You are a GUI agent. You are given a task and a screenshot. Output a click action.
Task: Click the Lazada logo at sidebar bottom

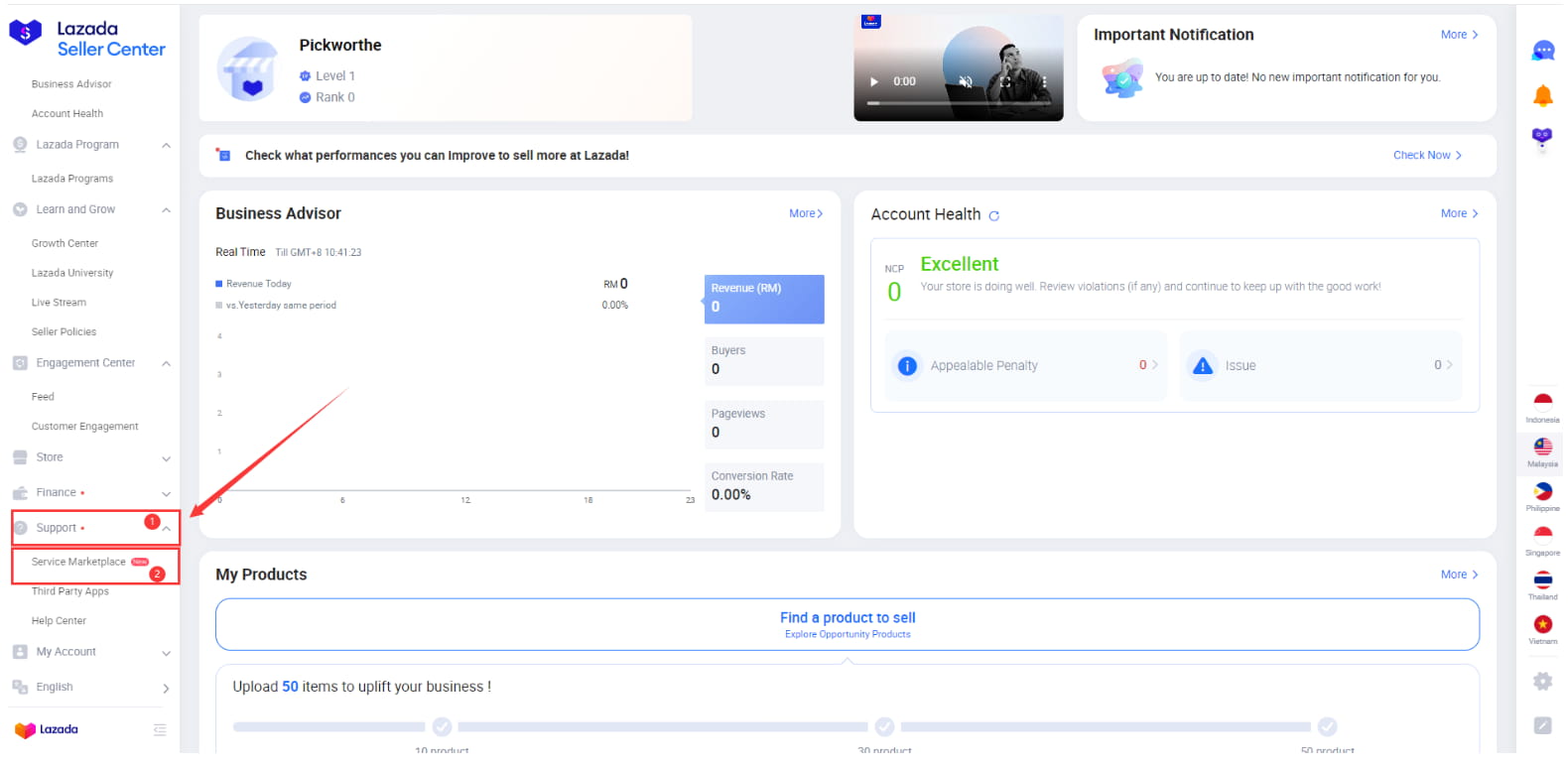coord(47,730)
